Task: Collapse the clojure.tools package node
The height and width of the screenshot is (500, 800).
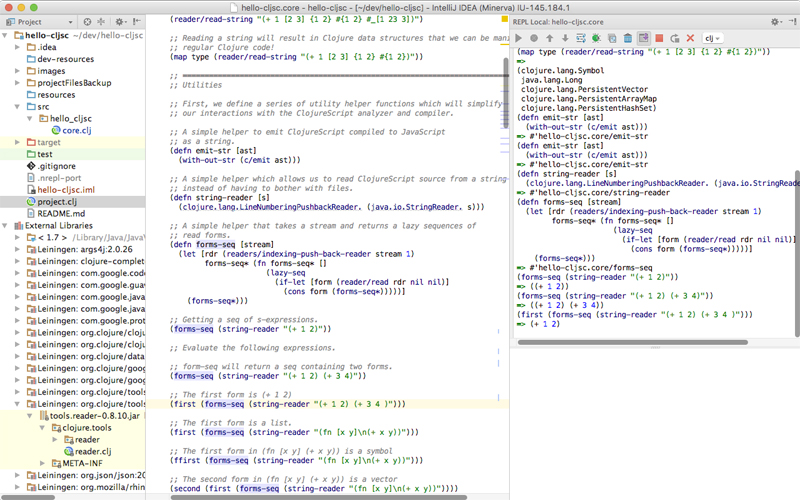Action: [42, 428]
